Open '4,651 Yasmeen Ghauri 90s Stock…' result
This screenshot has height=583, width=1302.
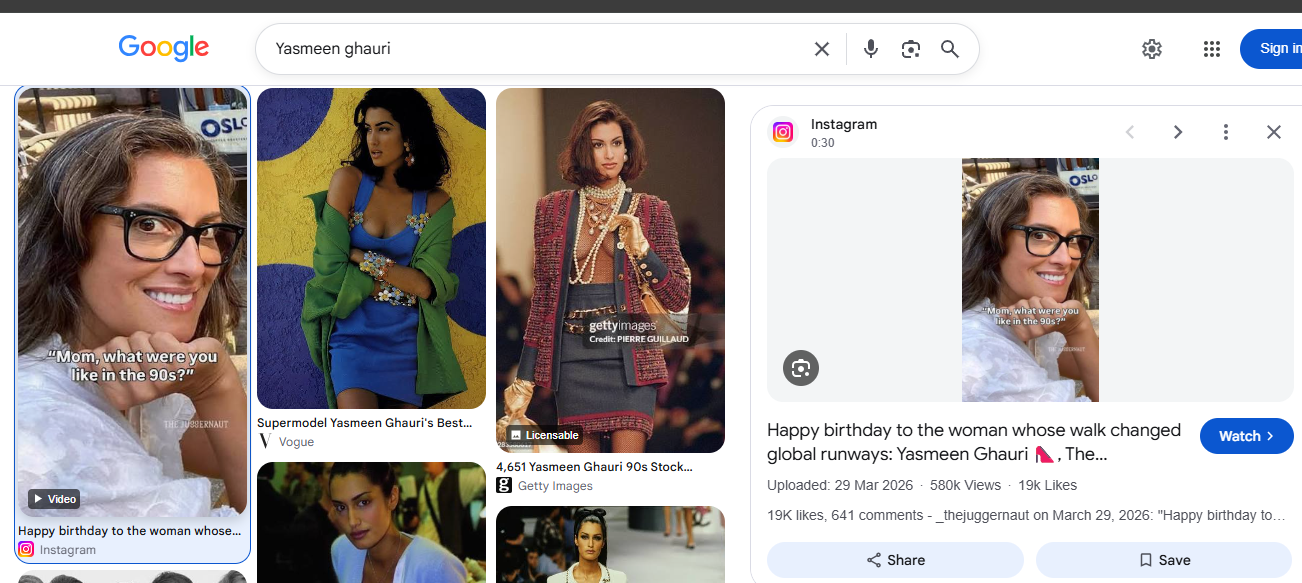[594, 467]
